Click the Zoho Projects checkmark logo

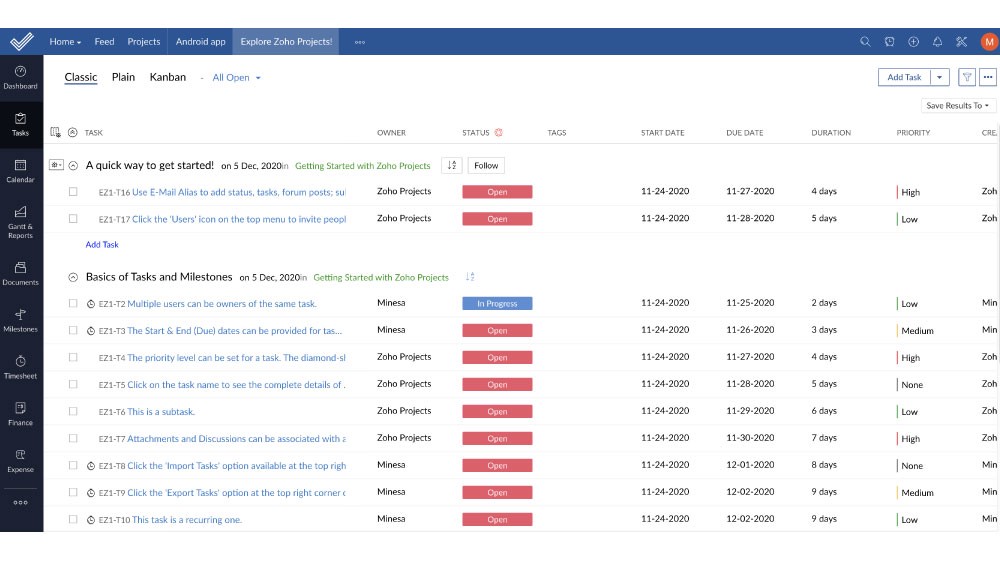point(21,41)
